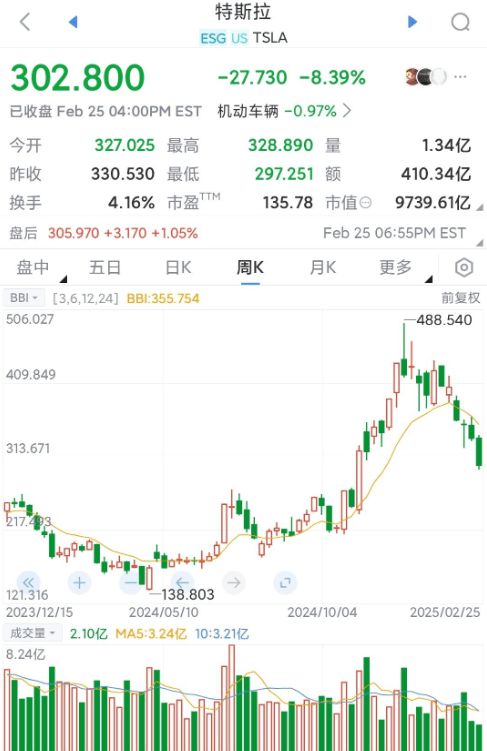This screenshot has width=487, height=751.
Task: Tap the 特斯拉 stock title
Action: (243, 12)
